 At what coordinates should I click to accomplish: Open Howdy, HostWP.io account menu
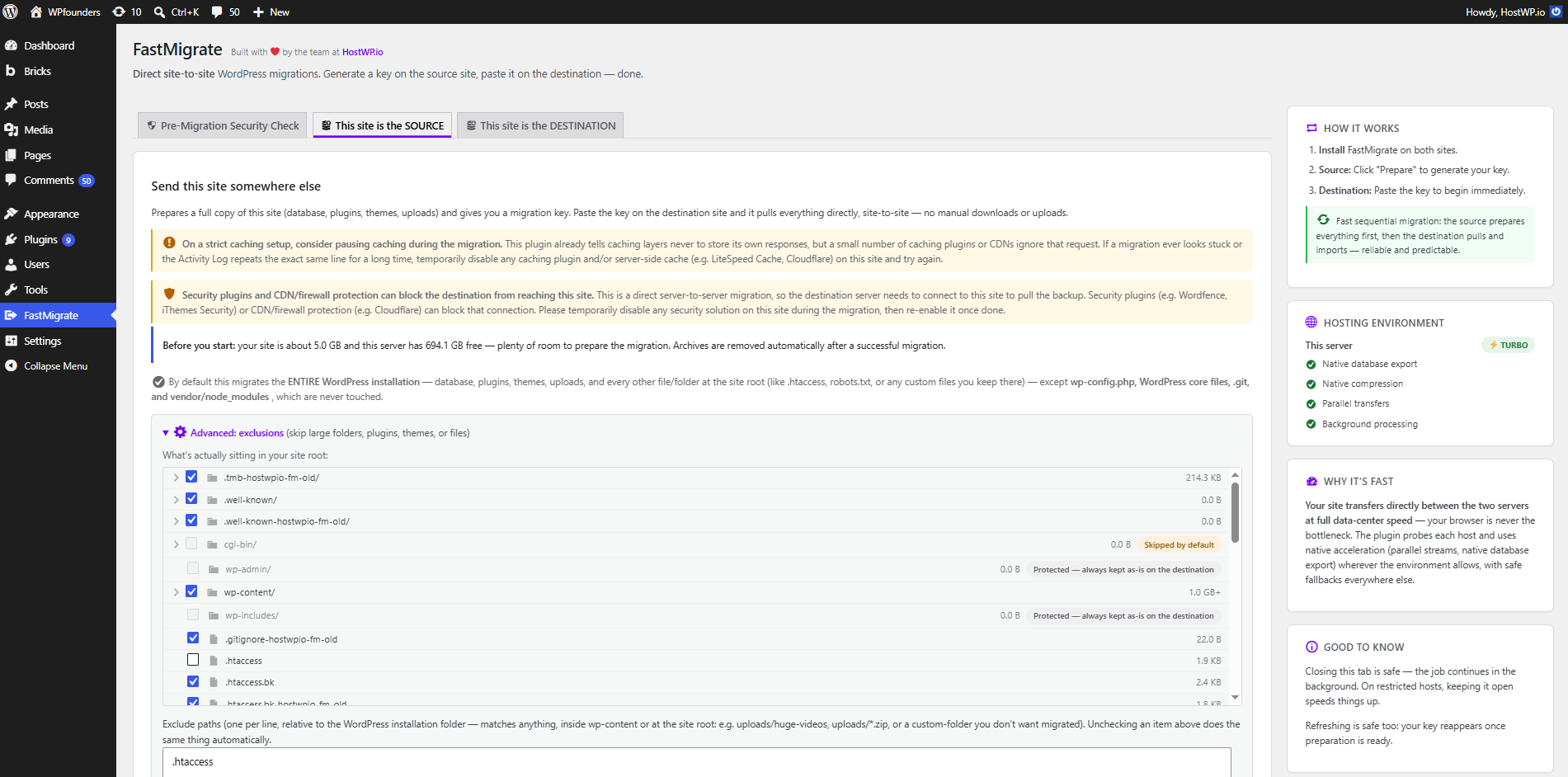(x=1514, y=12)
